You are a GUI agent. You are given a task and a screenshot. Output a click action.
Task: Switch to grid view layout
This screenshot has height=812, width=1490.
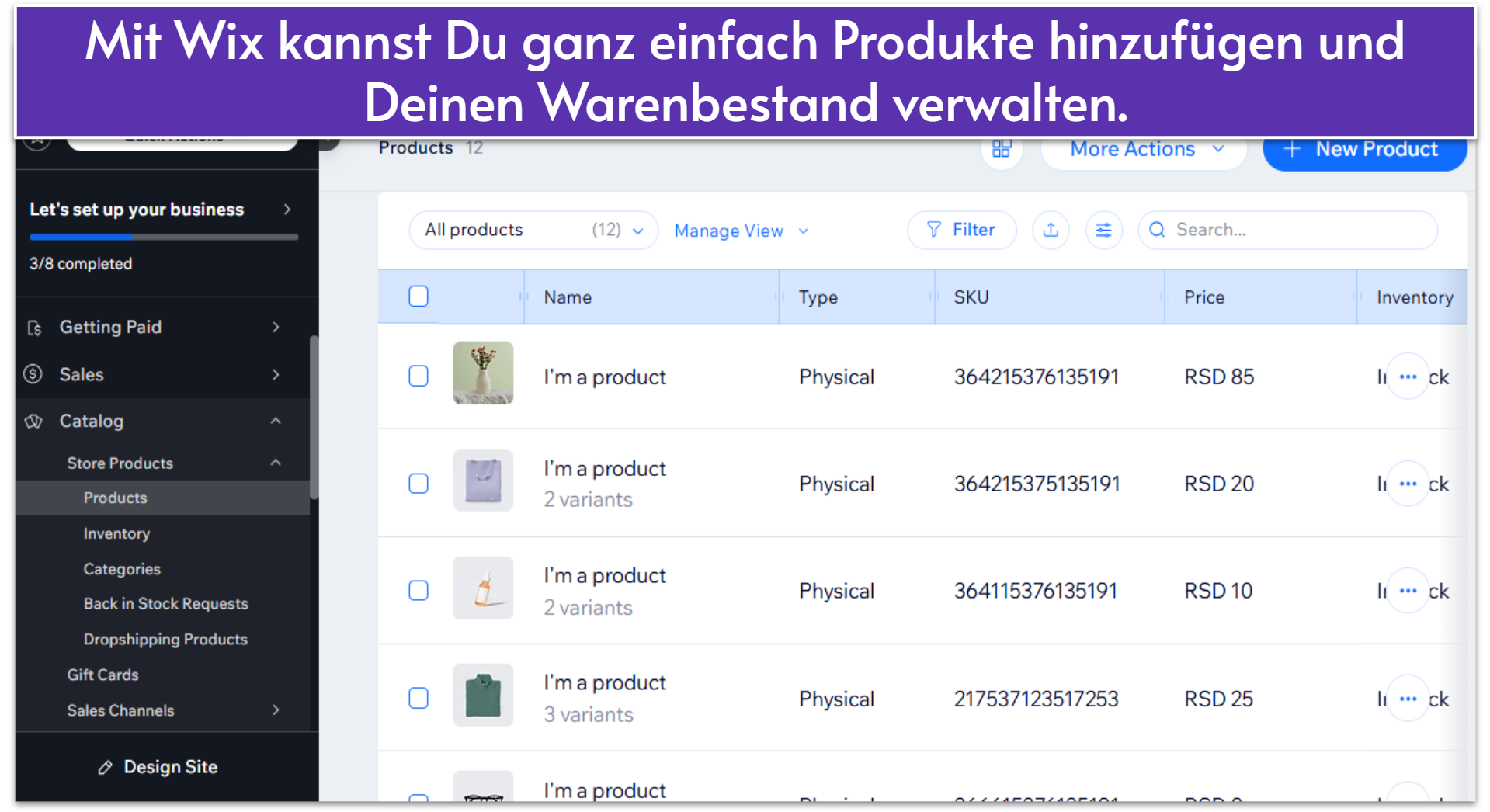click(x=1002, y=149)
